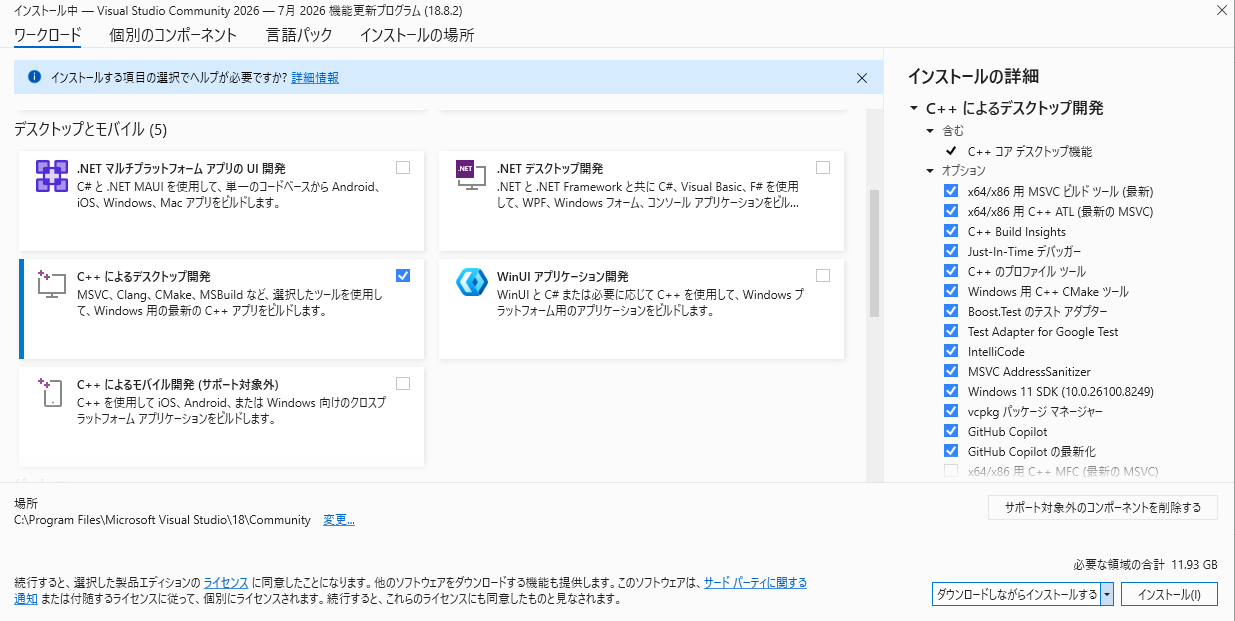1235x621 pixels.
Task: Select ダウンロードしながらインストールする install mode box
Action: click(x=1016, y=594)
